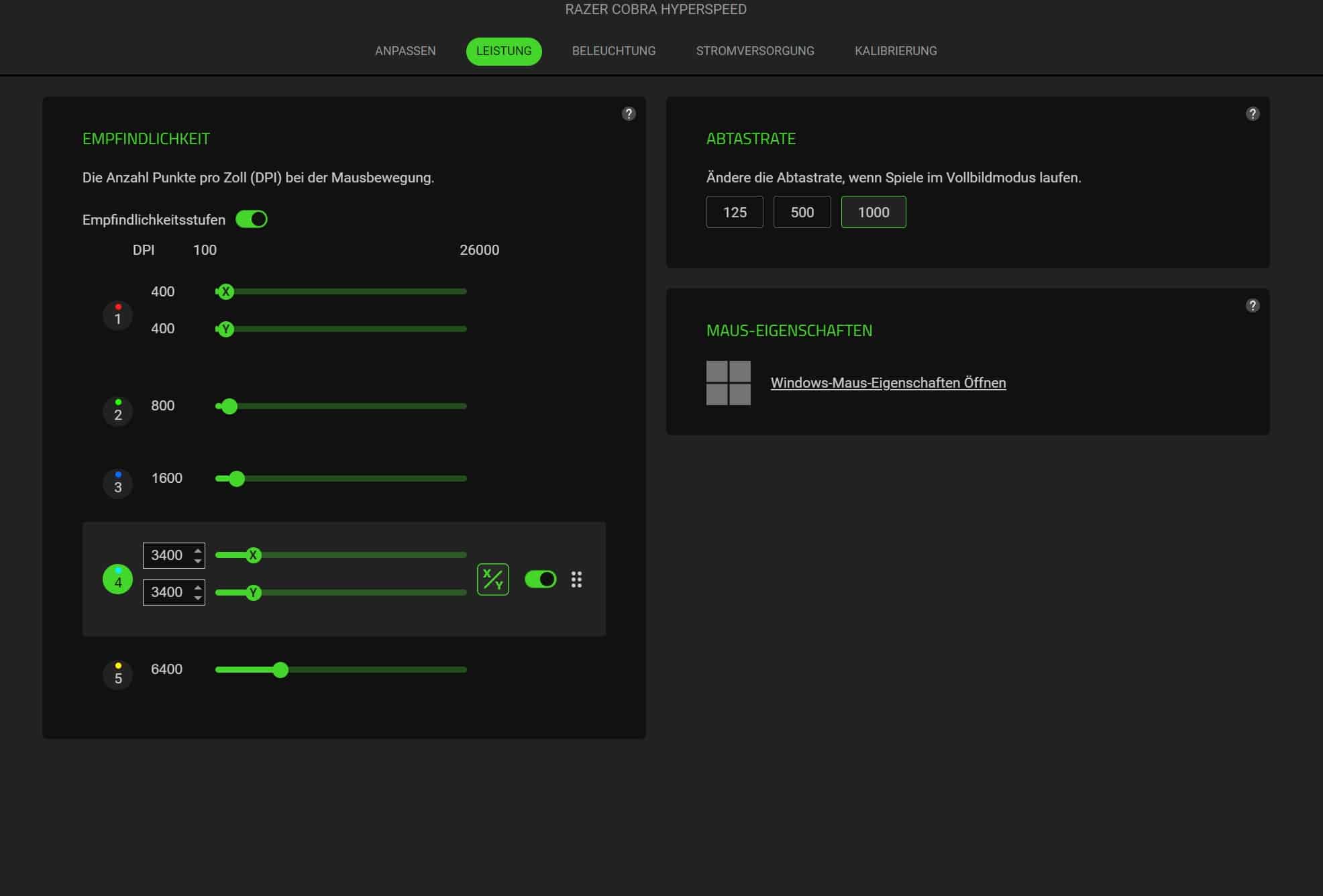
Task: Click help icon in Empfindlichkeit panel
Action: (628, 113)
